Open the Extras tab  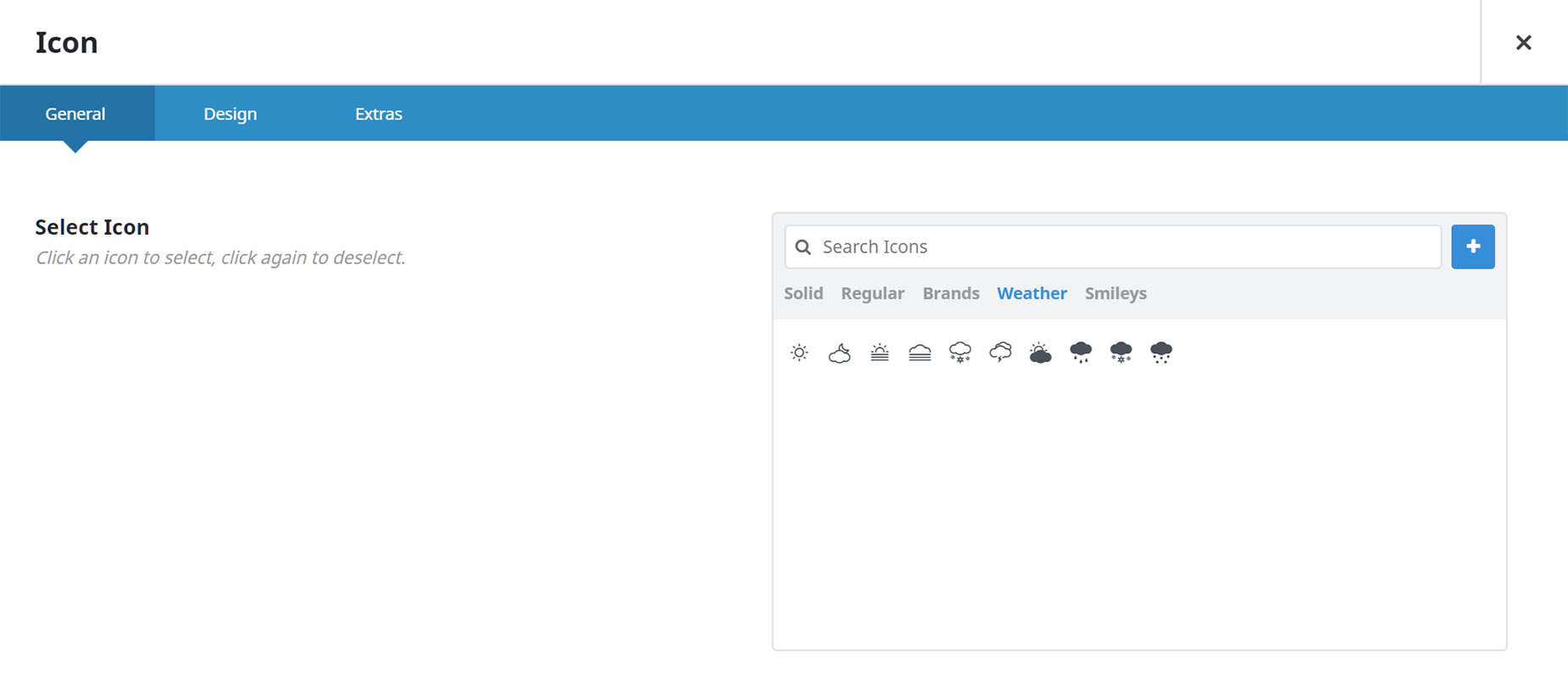(379, 114)
